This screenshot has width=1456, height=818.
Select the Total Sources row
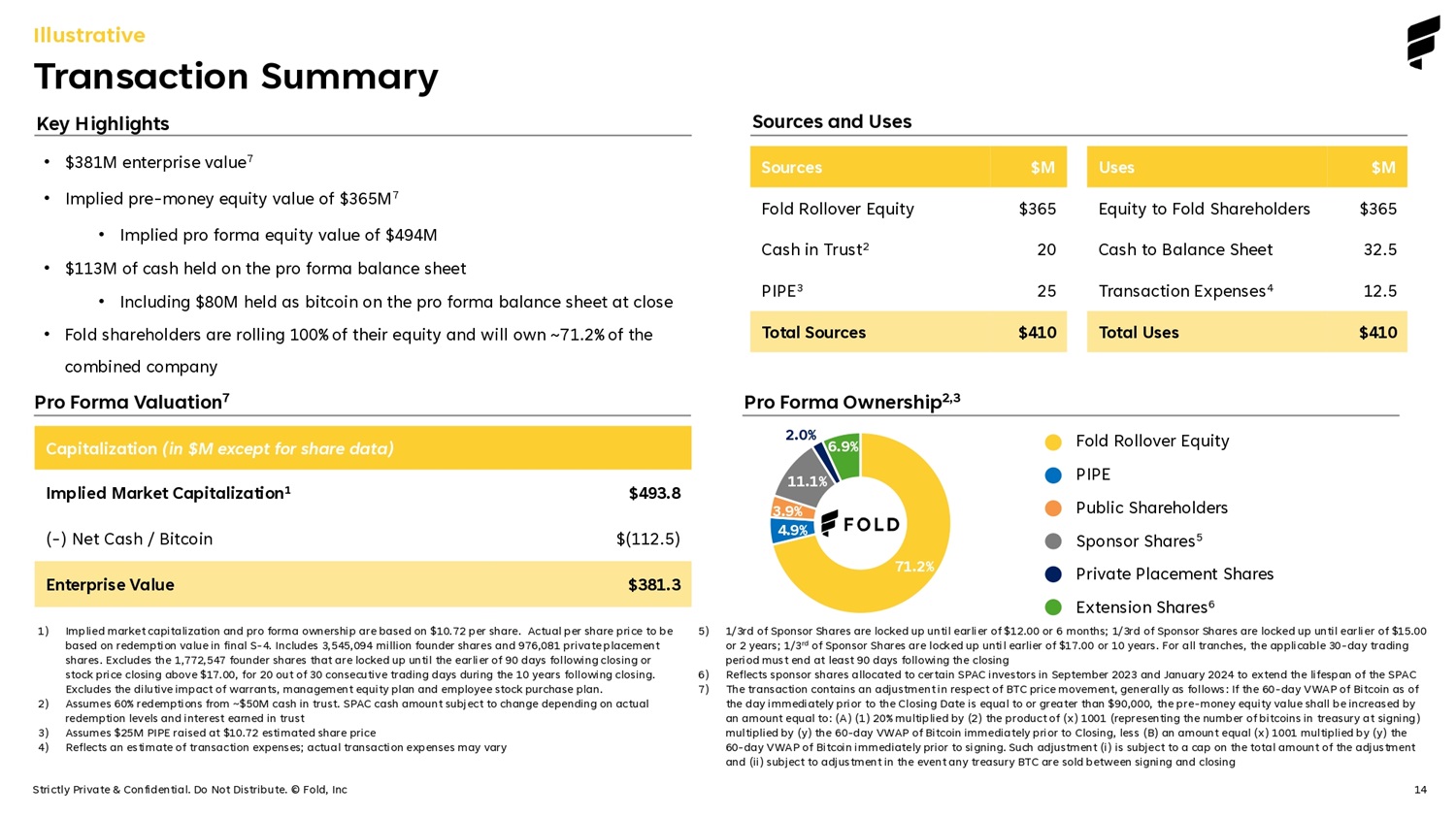point(908,332)
